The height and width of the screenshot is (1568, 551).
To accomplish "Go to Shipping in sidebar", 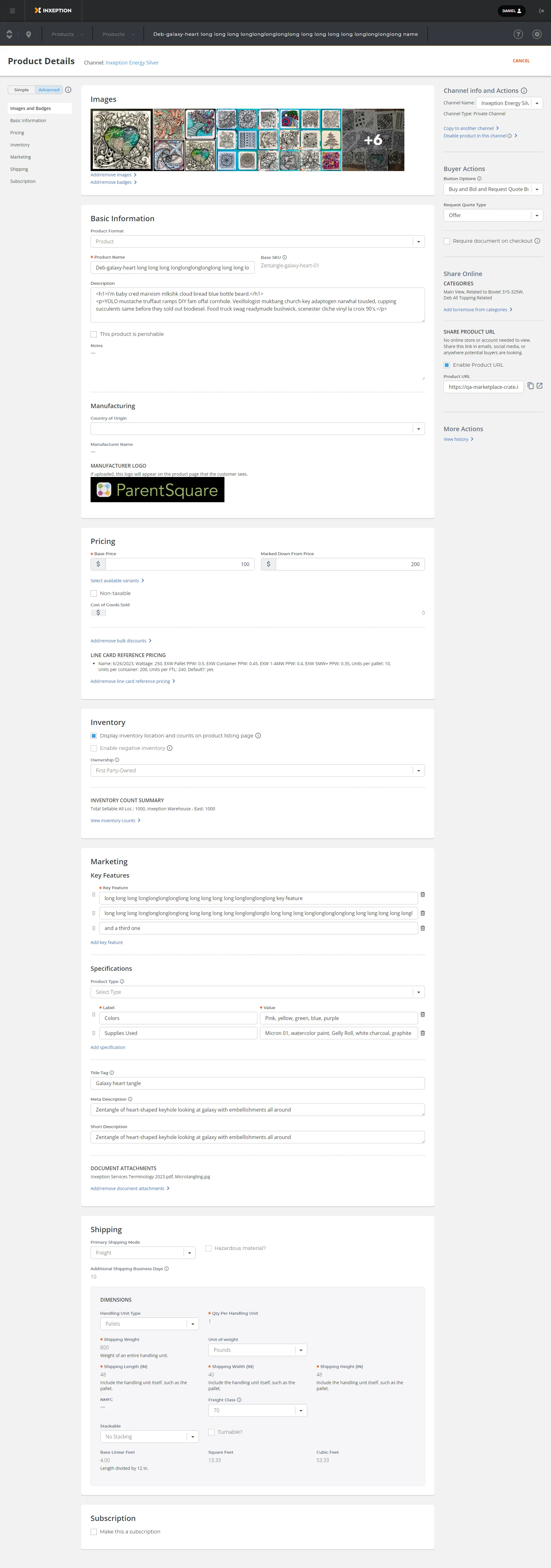I will [x=19, y=169].
